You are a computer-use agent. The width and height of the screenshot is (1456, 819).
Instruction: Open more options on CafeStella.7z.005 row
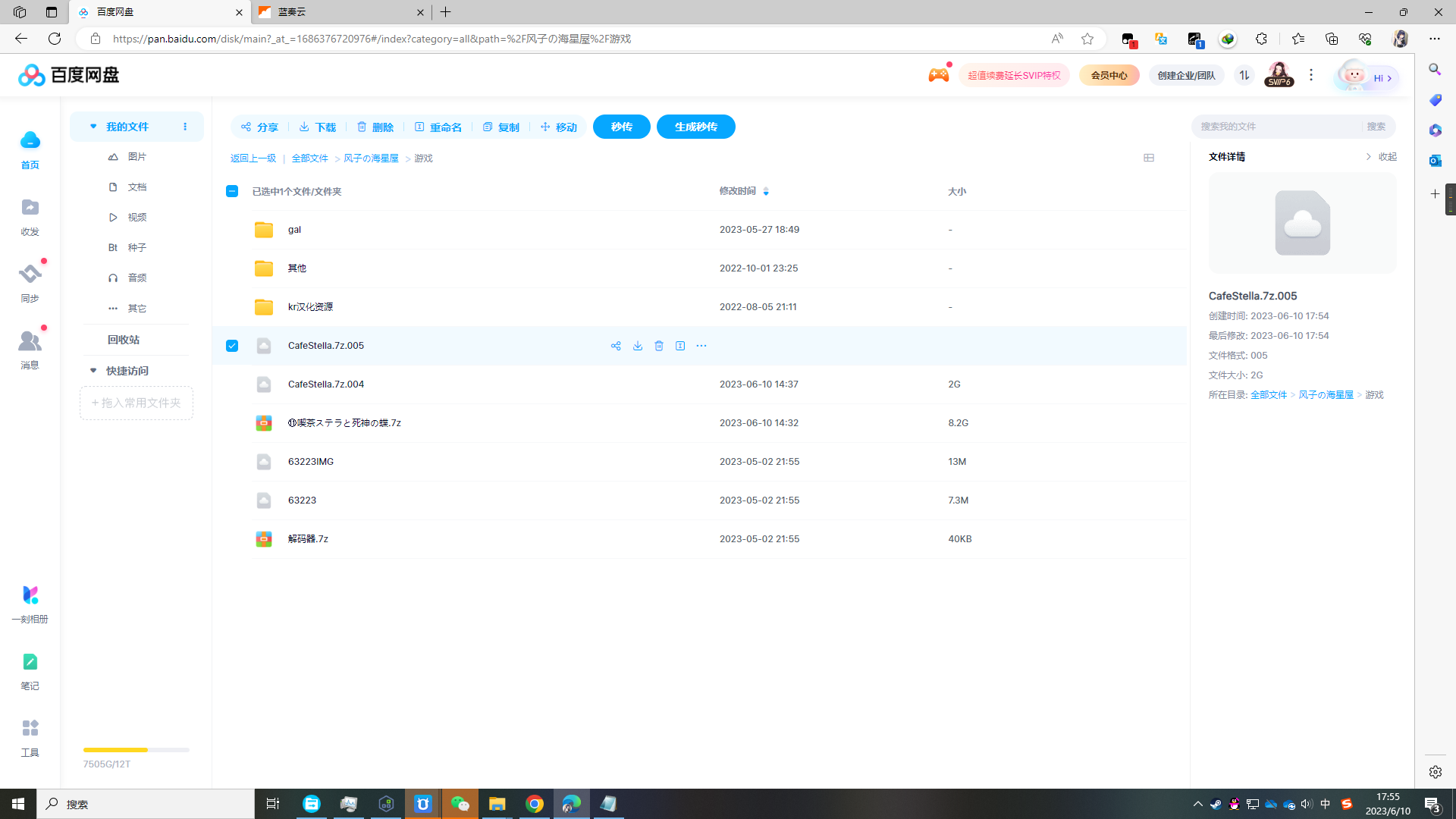[701, 346]
